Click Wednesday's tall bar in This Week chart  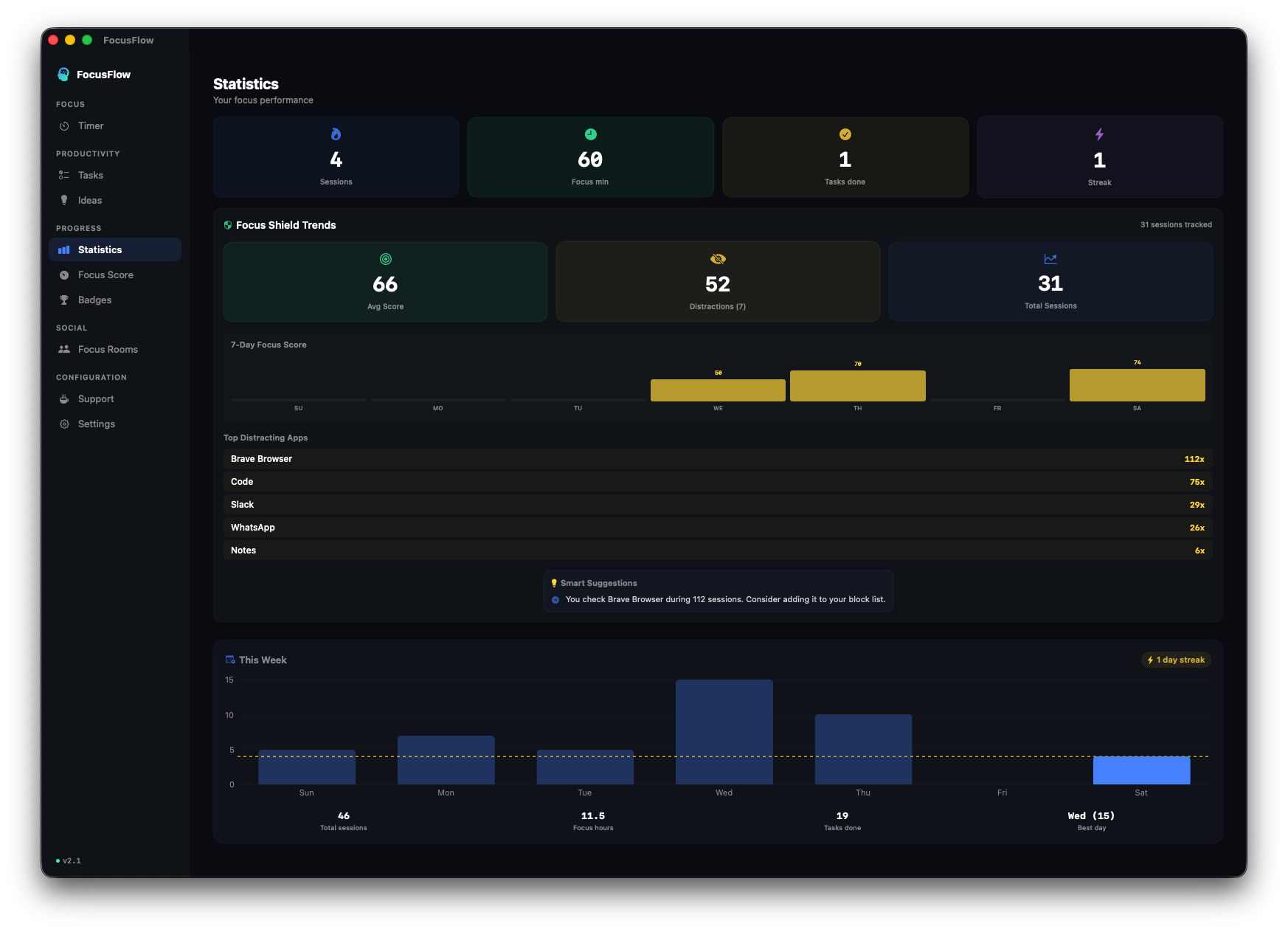point(724,731)
